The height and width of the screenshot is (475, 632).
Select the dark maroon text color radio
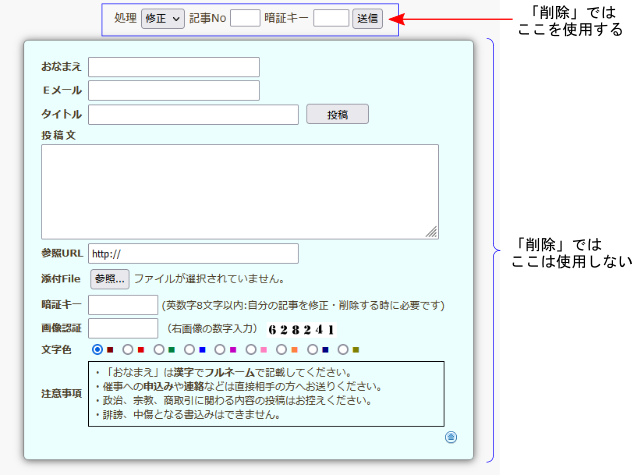click(x=98, y=350)
